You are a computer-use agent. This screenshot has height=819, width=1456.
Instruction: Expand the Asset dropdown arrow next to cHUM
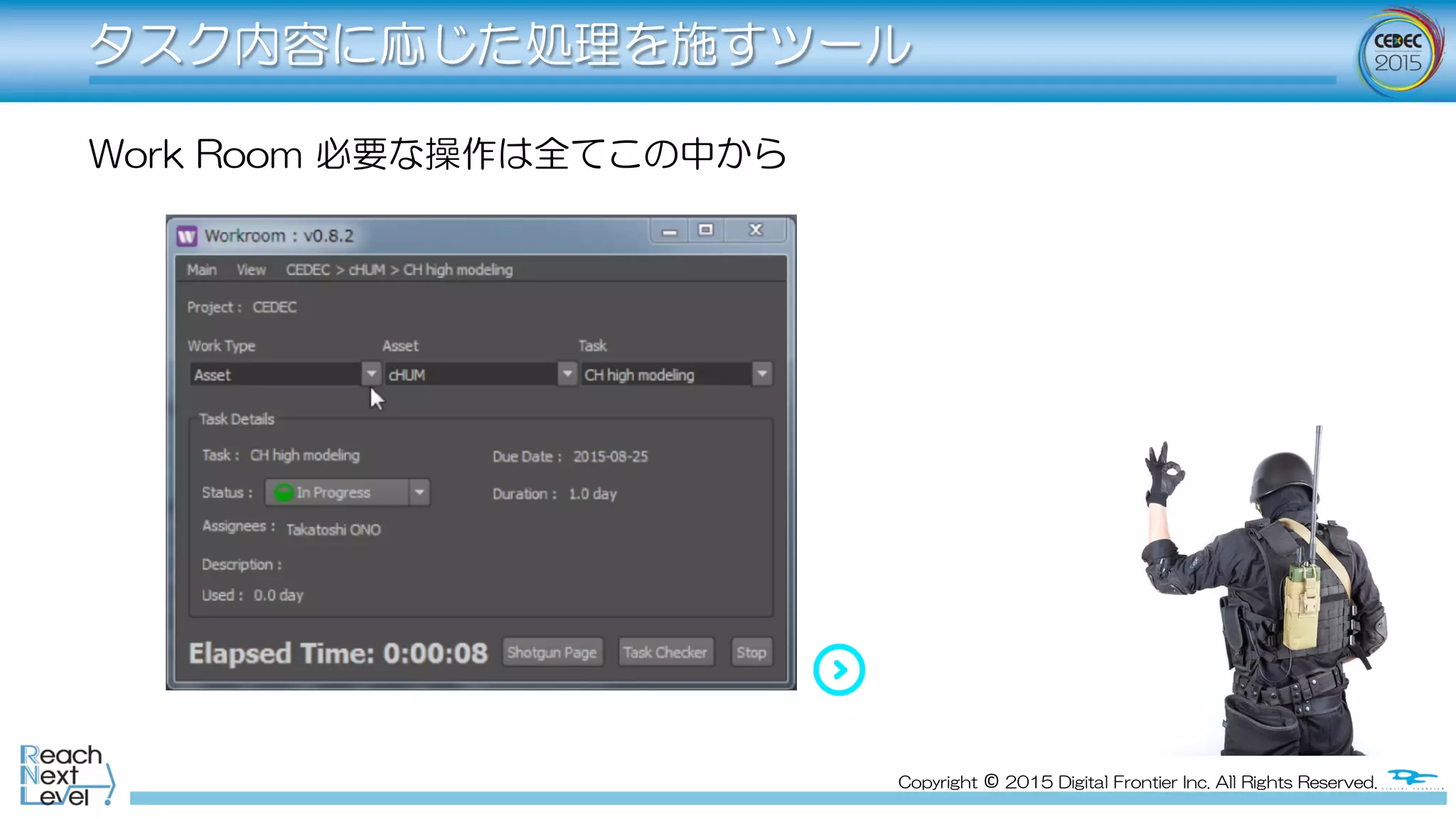coord(567,373)
